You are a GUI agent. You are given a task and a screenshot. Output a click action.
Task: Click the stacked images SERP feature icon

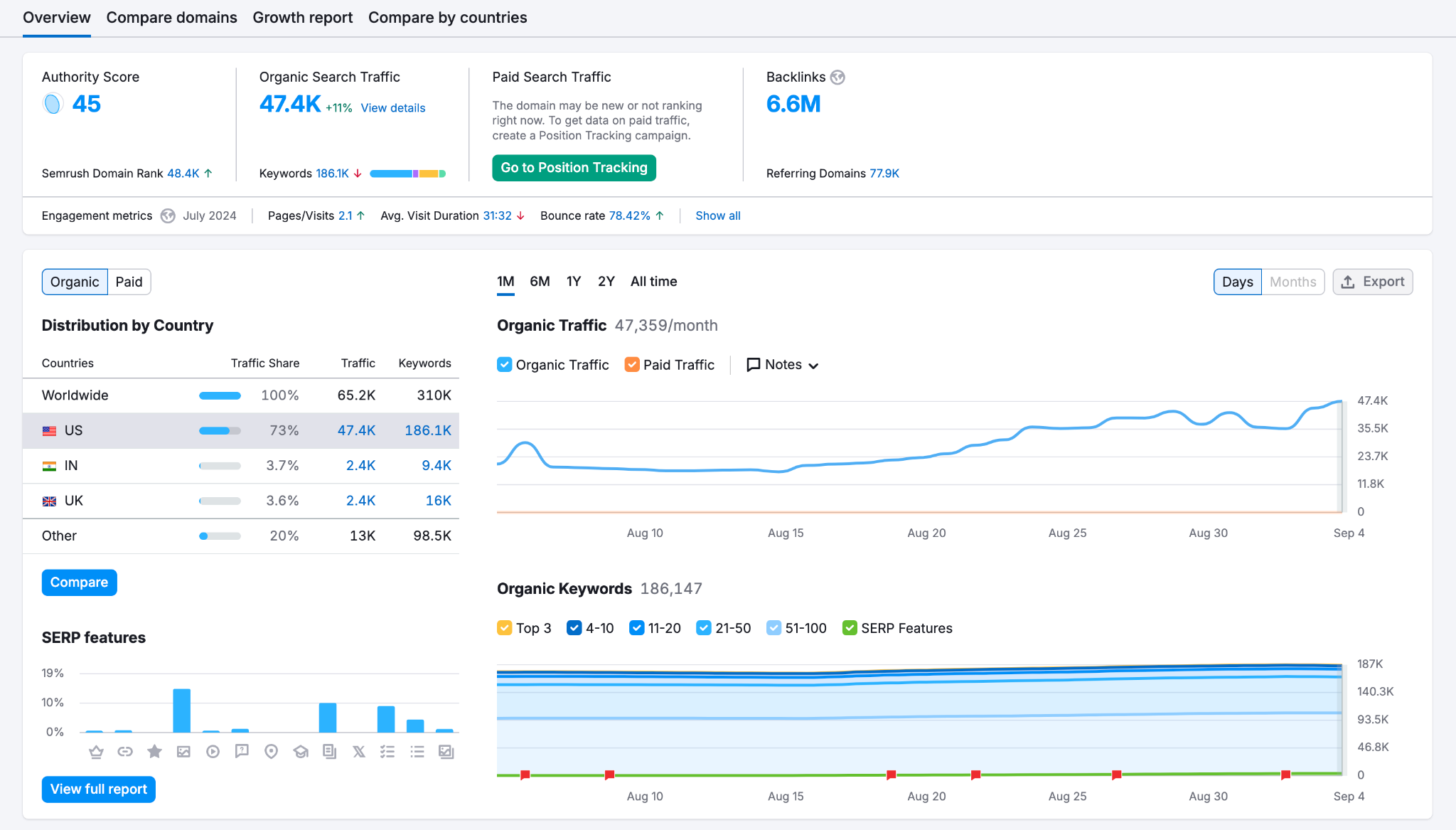446,752
